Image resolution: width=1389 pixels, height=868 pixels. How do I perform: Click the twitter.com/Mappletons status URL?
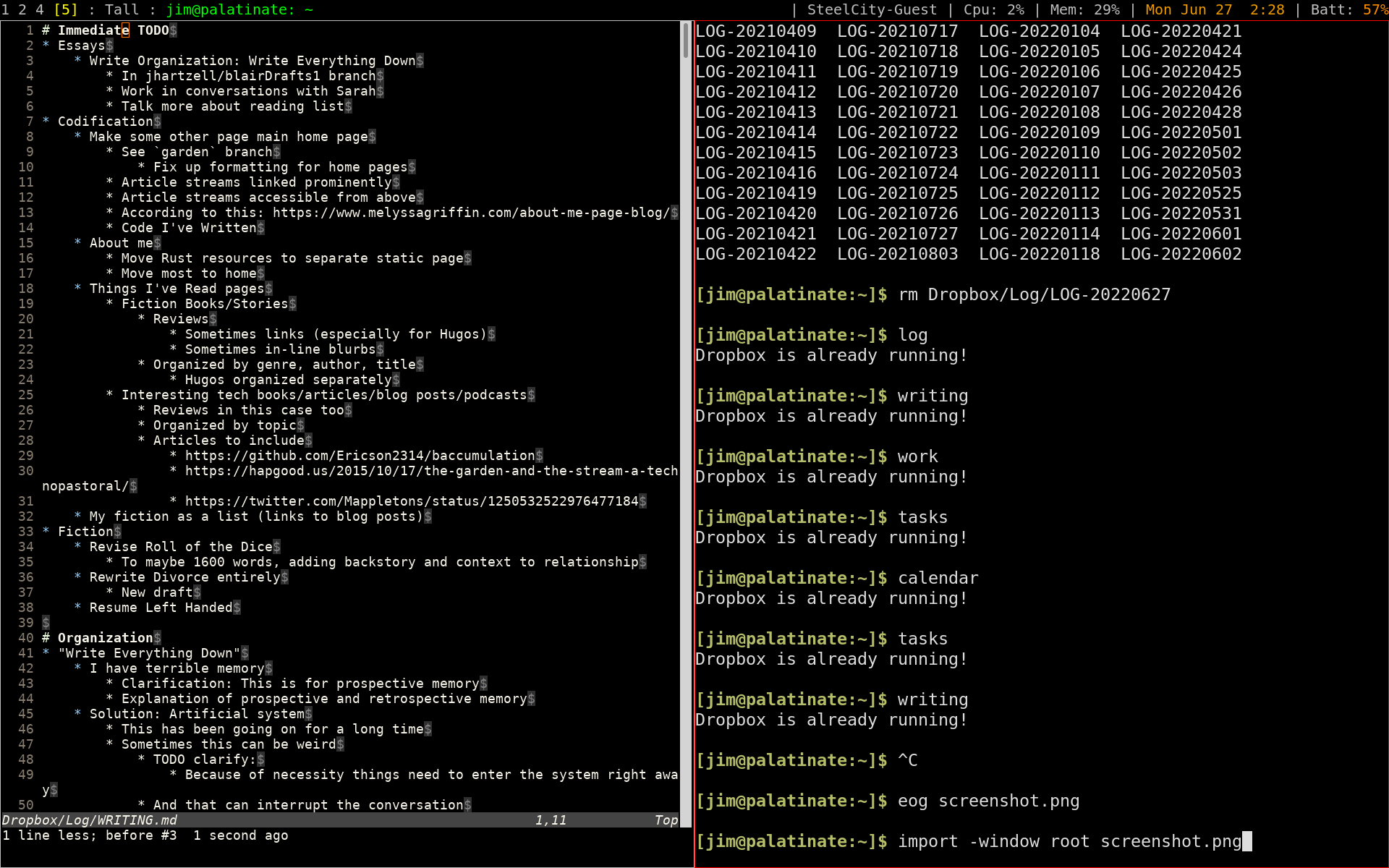(x=412, y=501)
